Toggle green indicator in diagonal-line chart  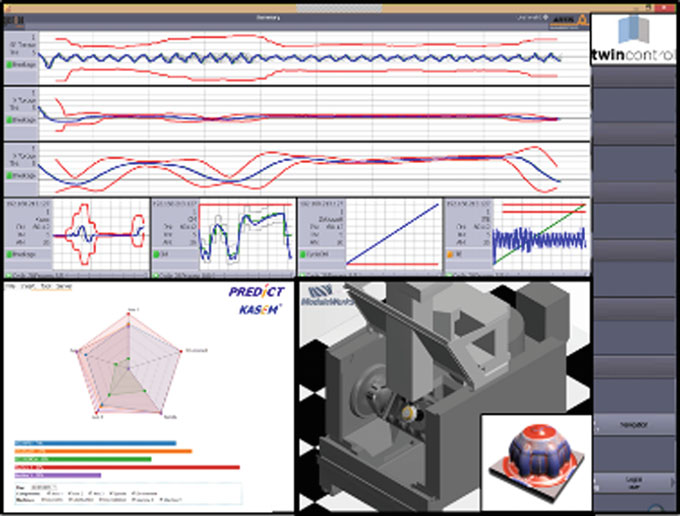[304, 254]
